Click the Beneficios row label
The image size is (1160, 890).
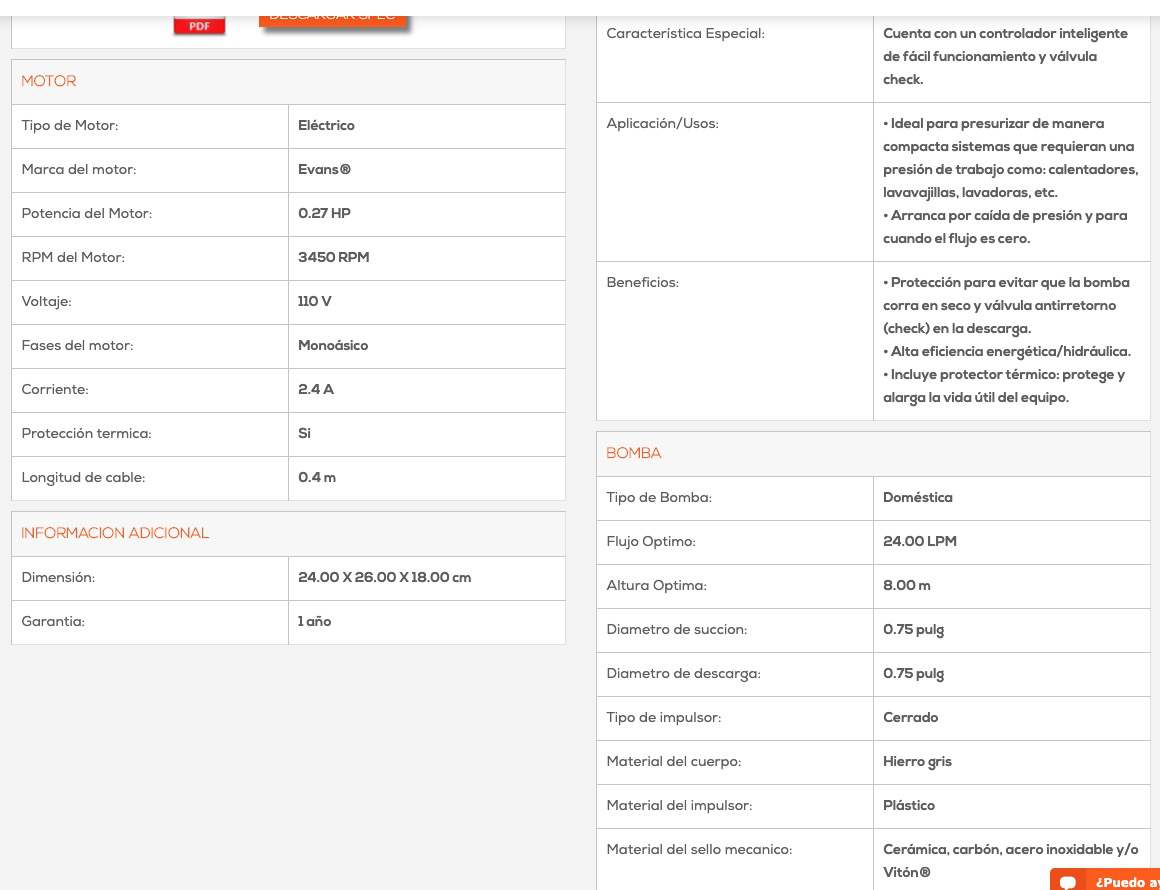point(642,283)
